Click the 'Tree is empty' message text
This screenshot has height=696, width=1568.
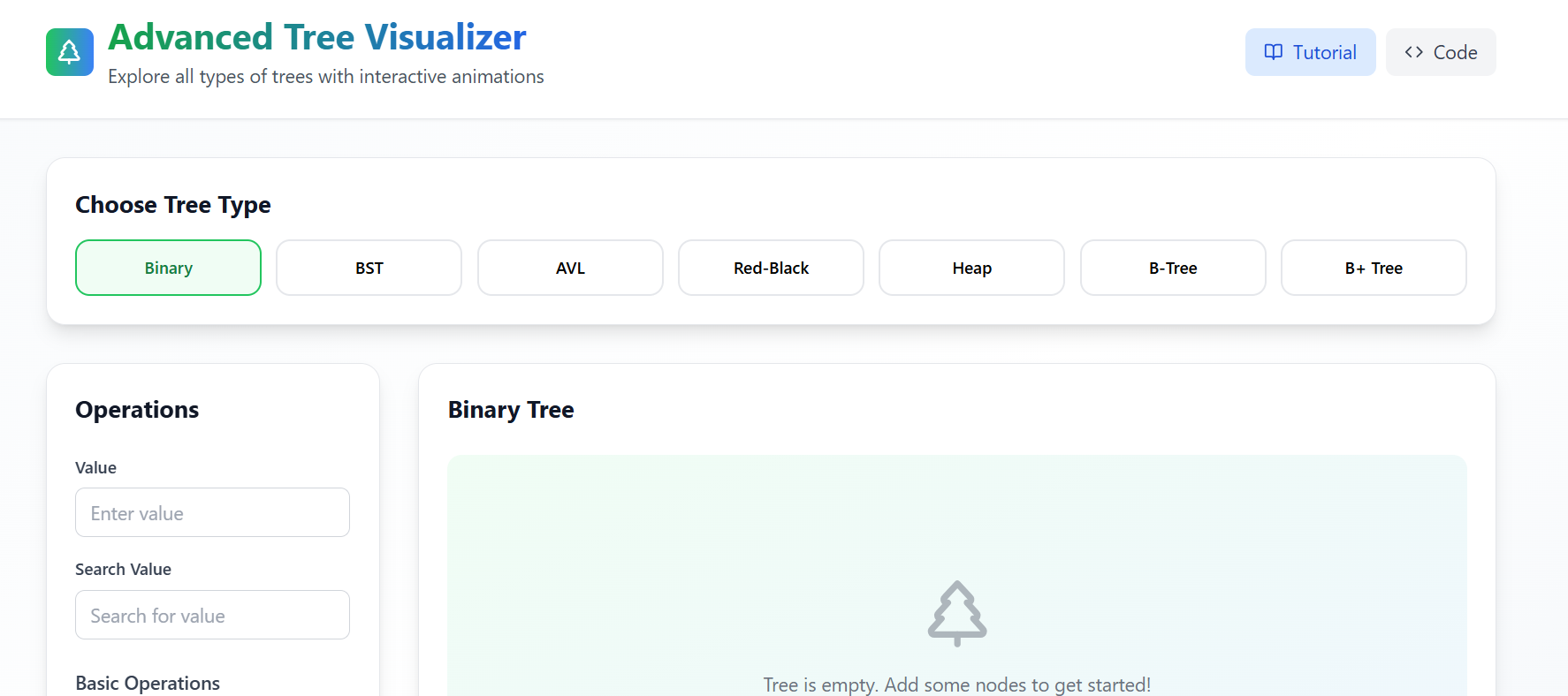956,685
